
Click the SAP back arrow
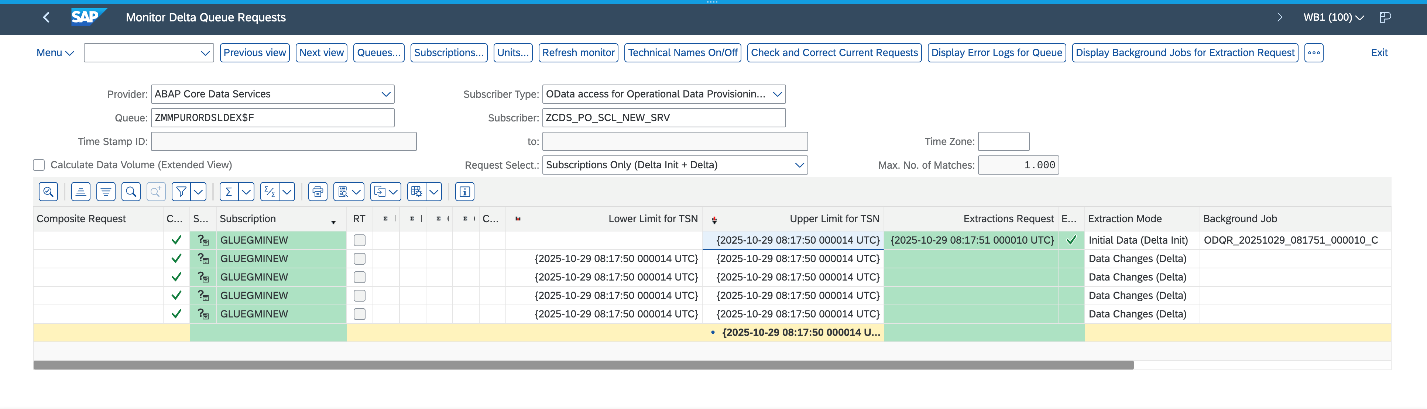tap(46, 18)
